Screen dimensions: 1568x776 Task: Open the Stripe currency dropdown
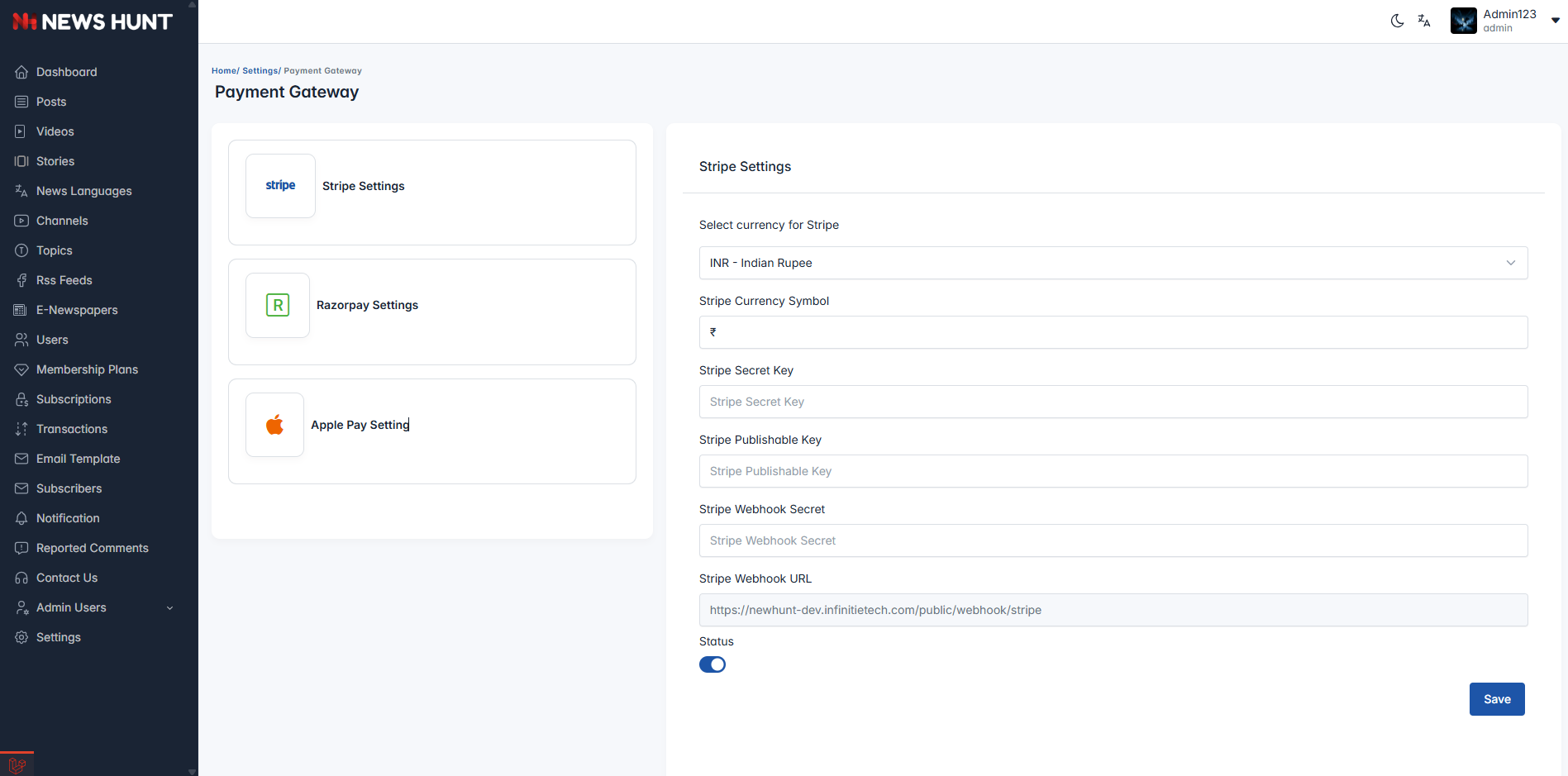tap(1113, 263)
